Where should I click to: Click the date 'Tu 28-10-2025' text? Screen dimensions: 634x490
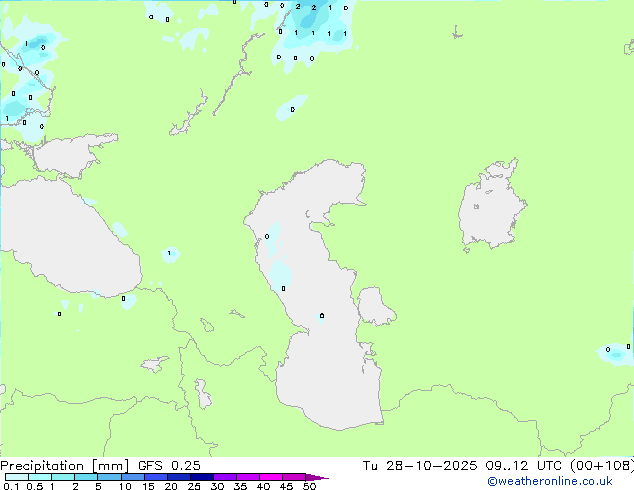(x=420, y=466)
